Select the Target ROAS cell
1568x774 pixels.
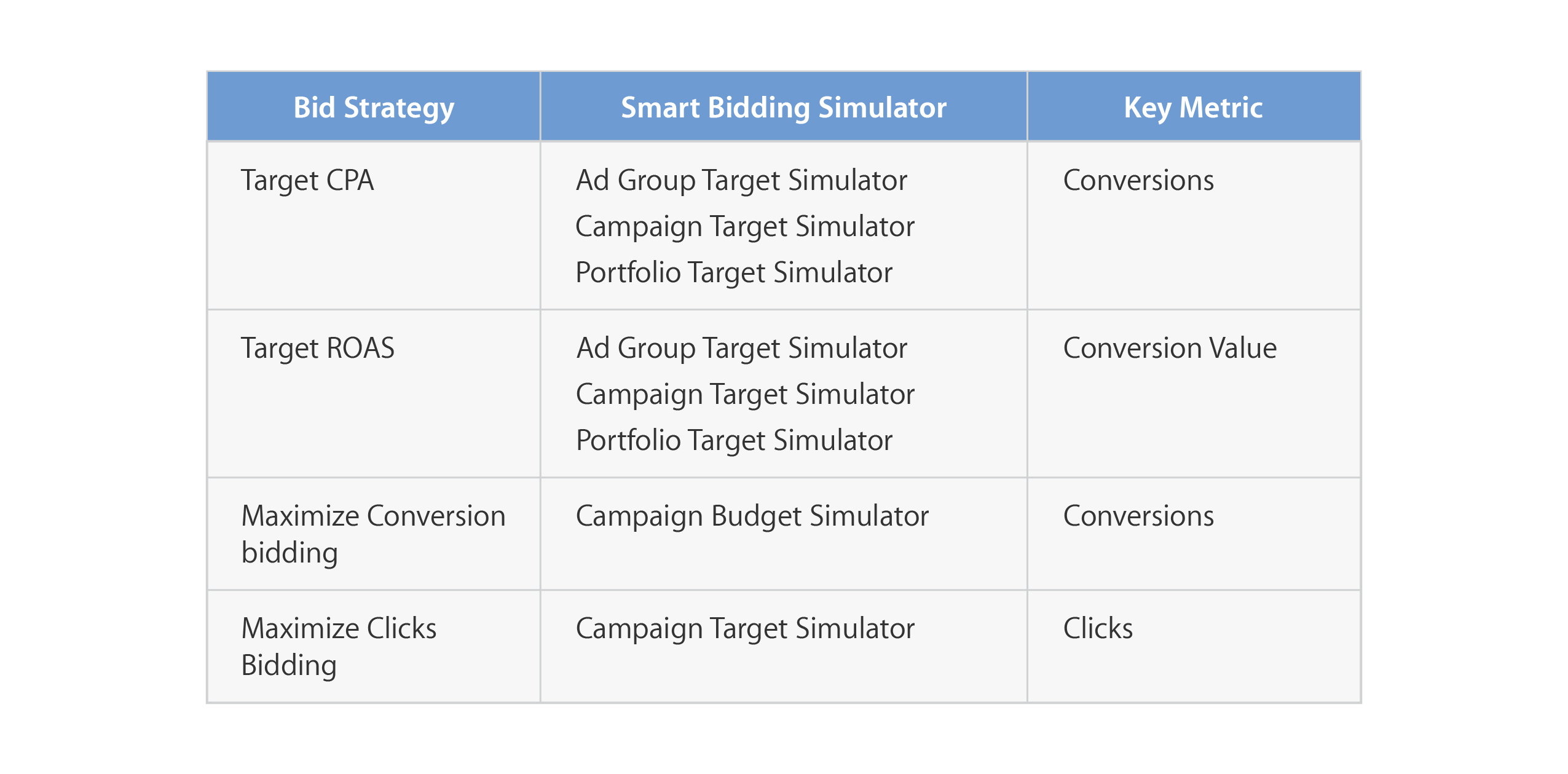click(x=373, y=393)
